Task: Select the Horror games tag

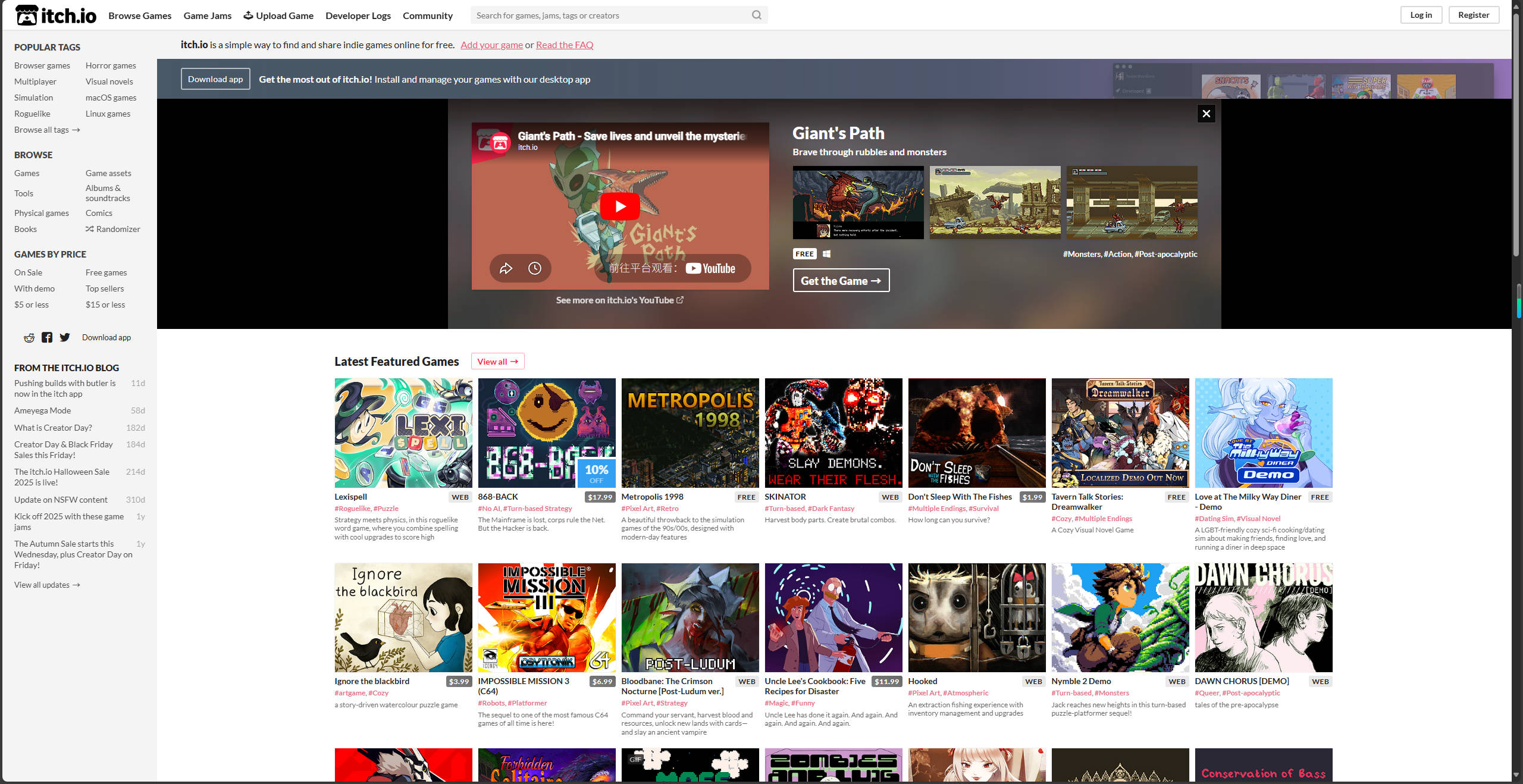Action: point(111,65)
